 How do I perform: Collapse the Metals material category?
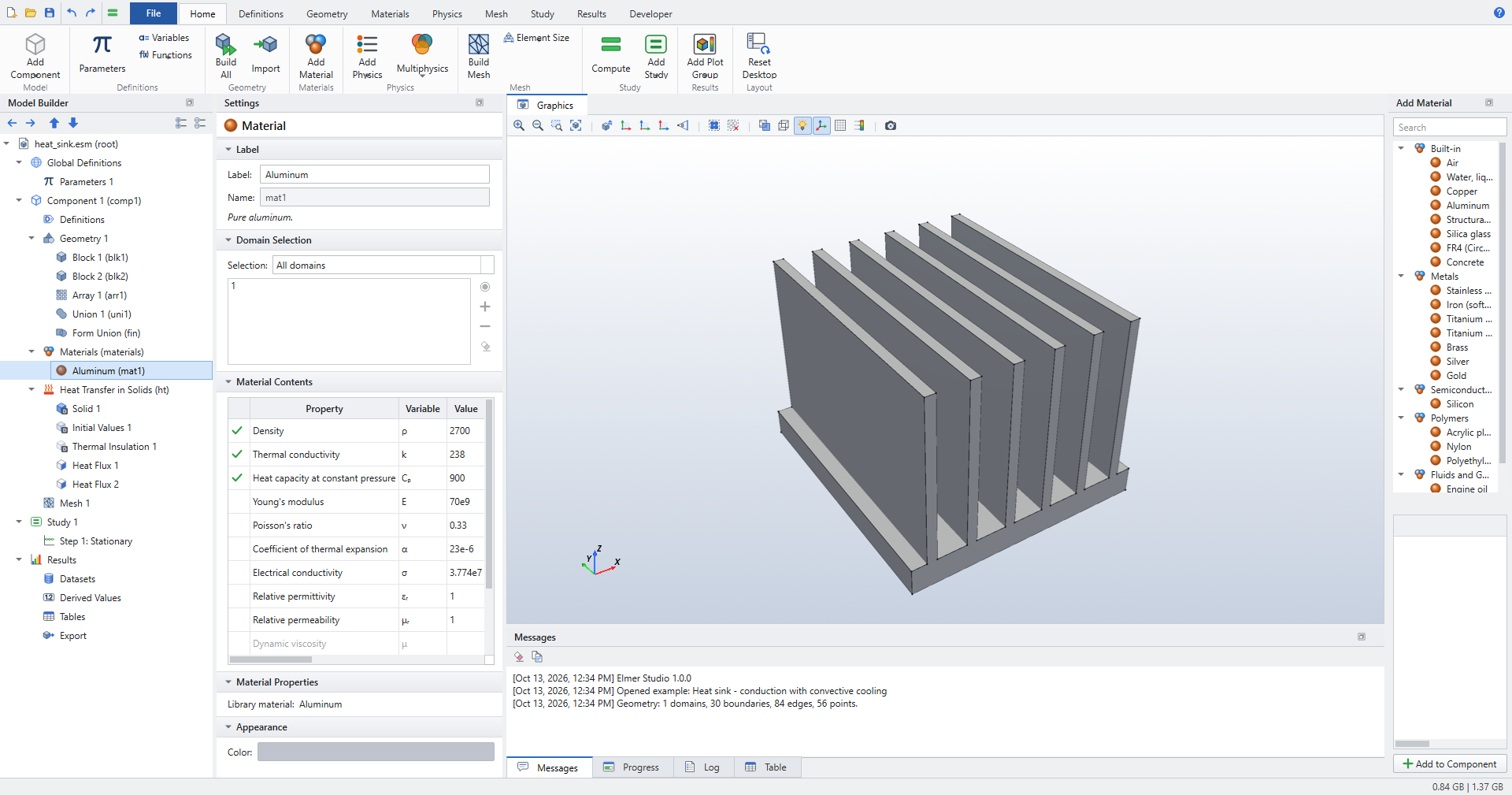click(1401, 277)
